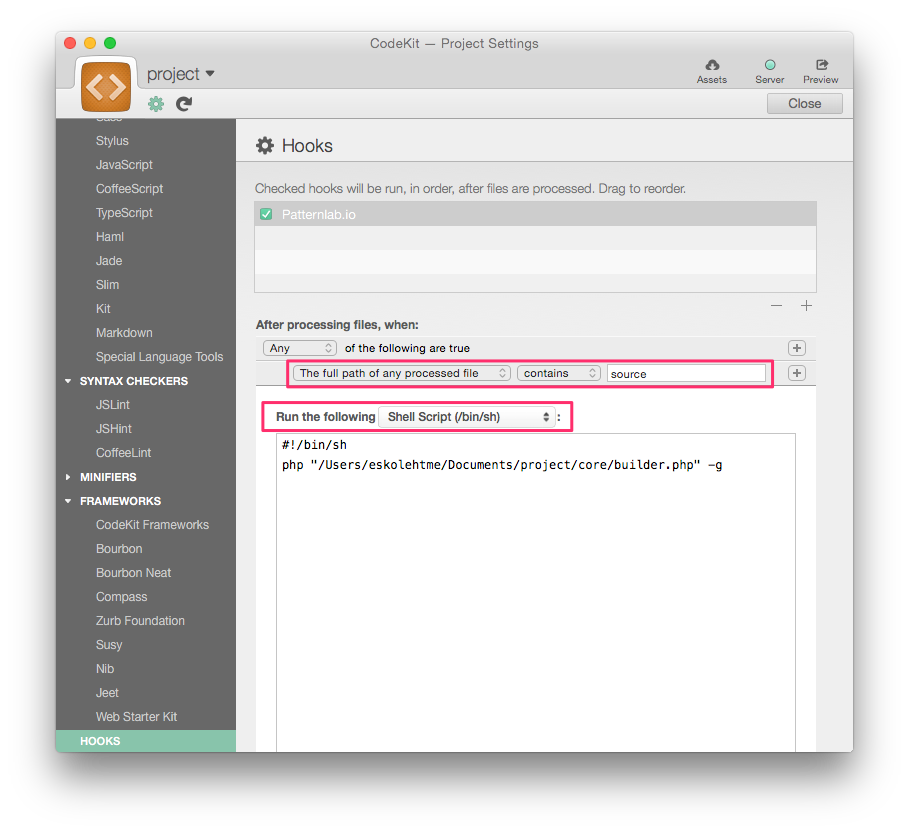Open Special Language Tools settings

[x=159, y=357]
